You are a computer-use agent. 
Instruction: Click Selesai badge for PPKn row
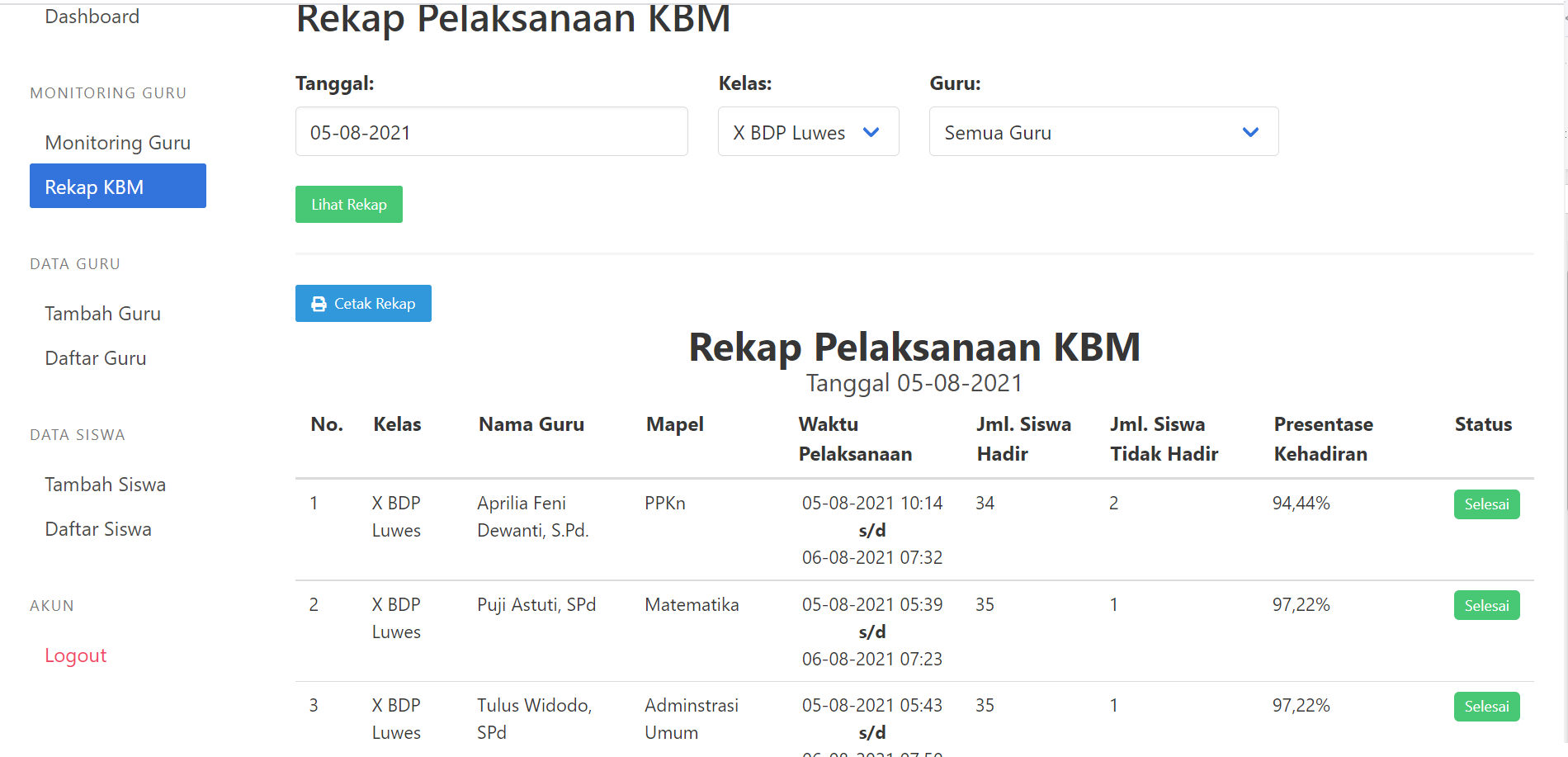[1485, 504]
